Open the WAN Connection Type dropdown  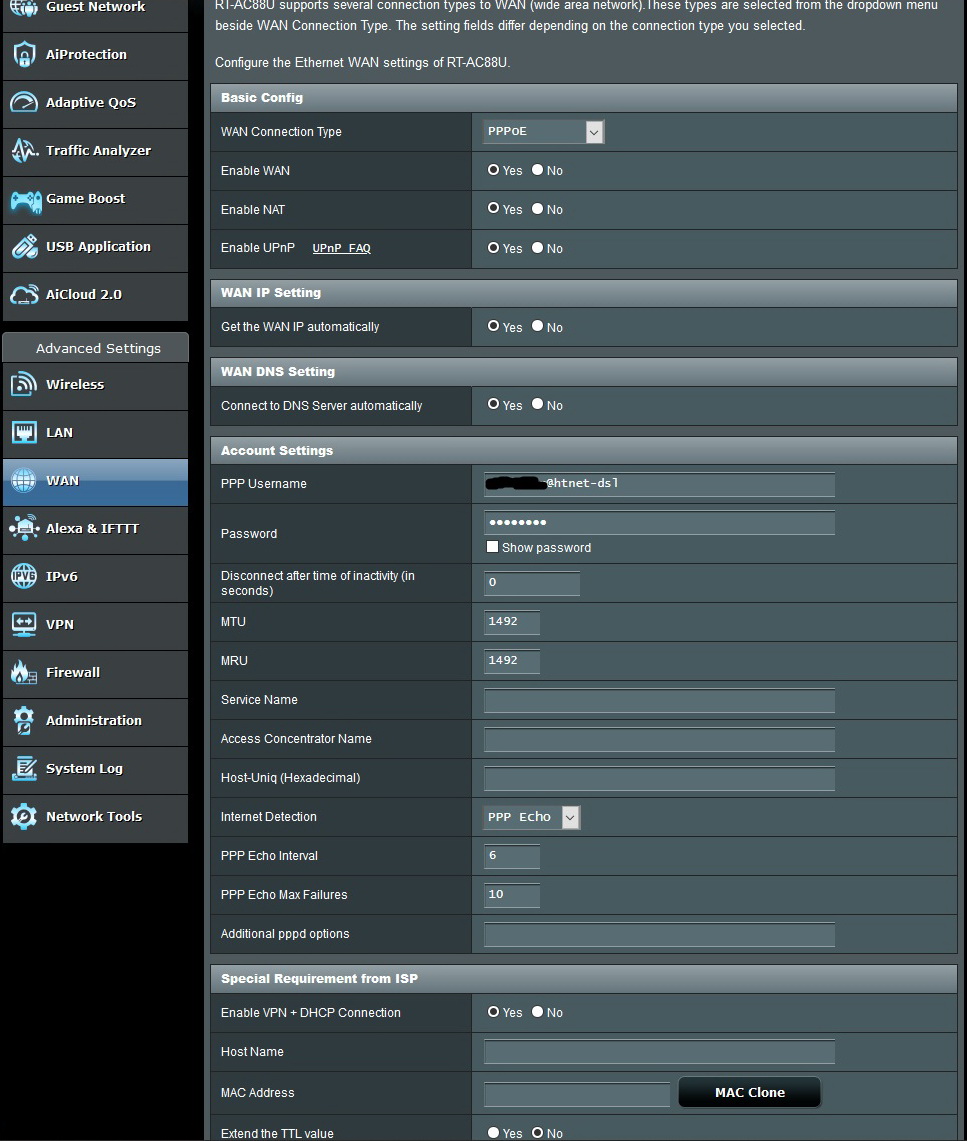pyautogui.click(x=544, y=131)
